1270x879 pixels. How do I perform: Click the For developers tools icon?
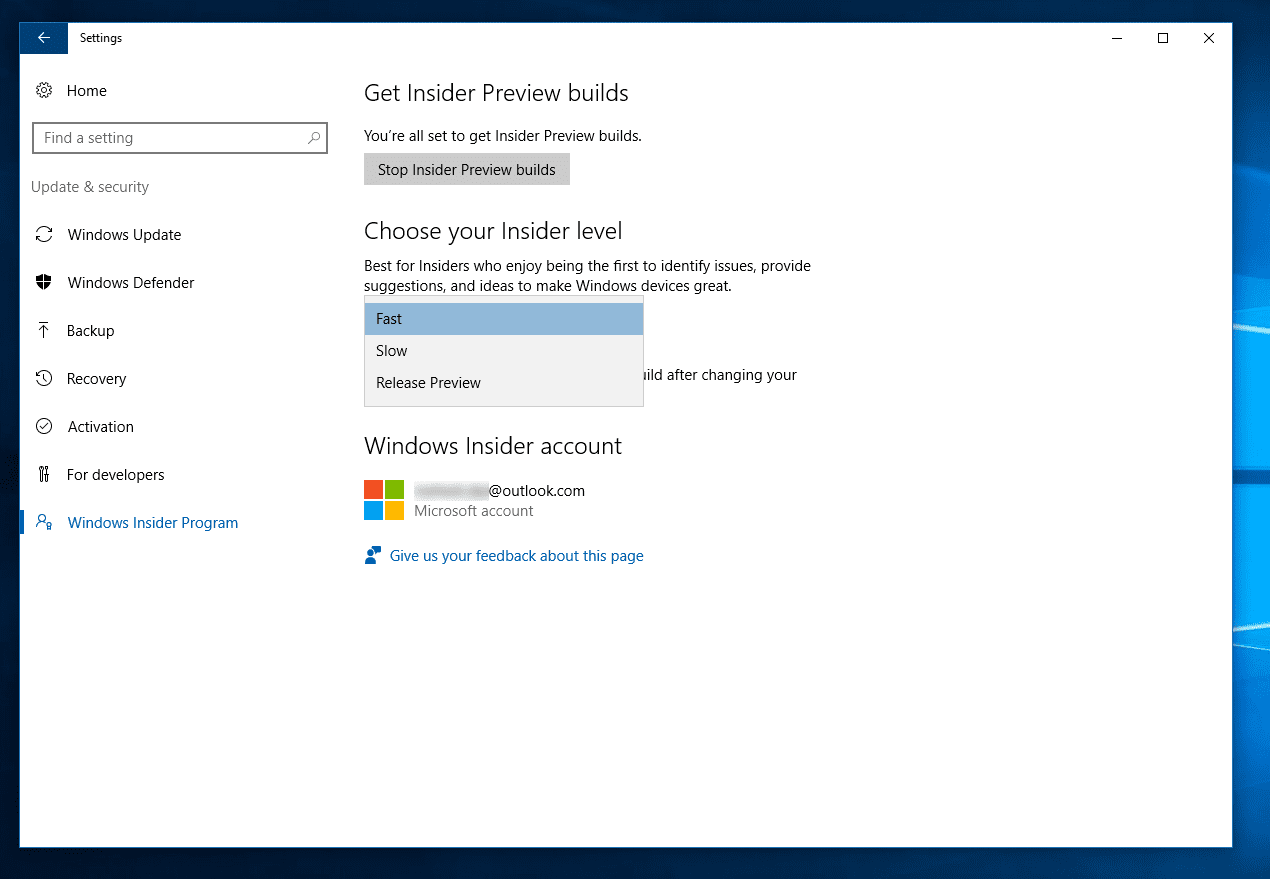(x=44, y=475)
